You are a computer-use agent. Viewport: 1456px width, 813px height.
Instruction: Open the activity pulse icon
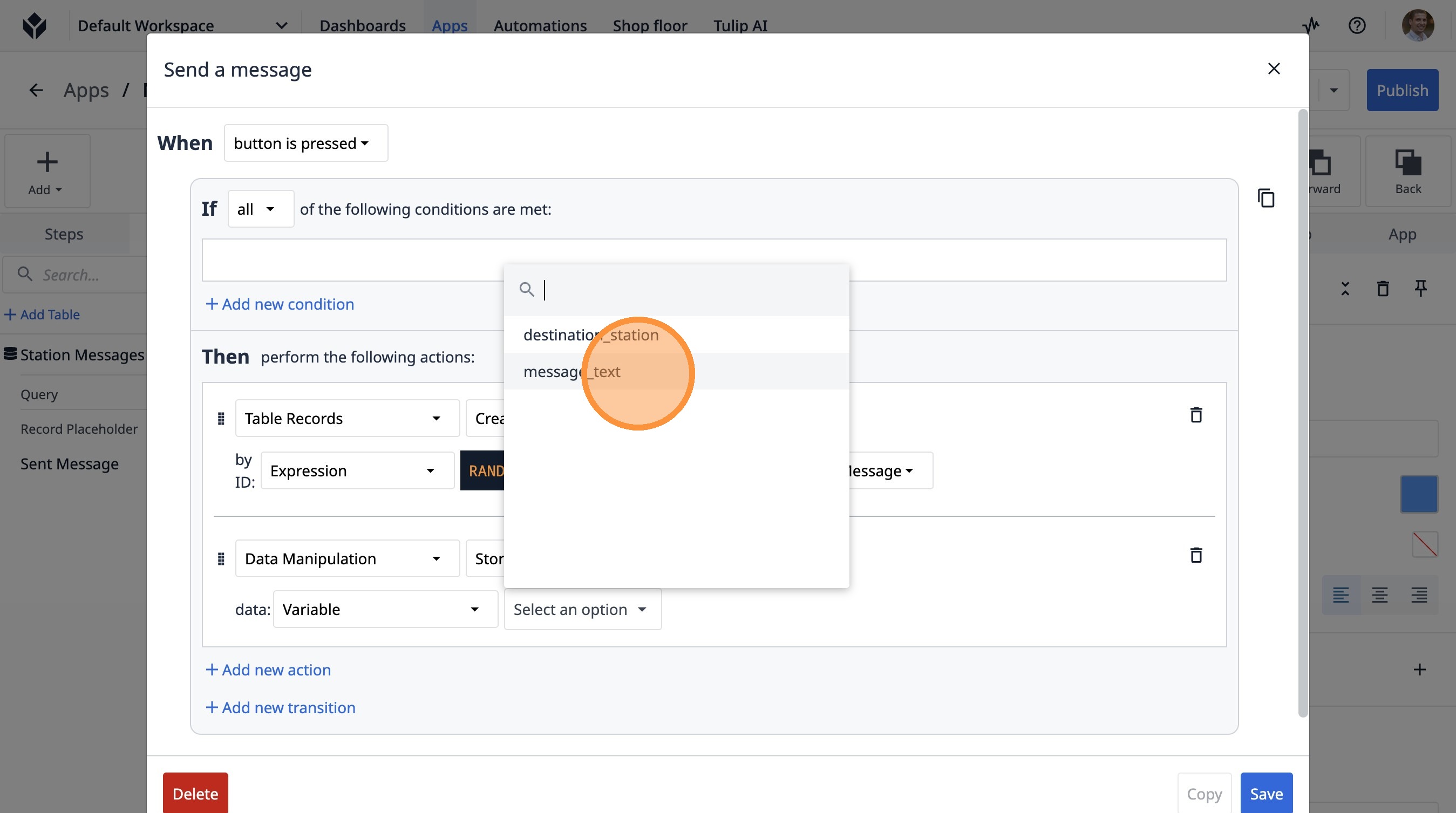(x=1311, y=25)
